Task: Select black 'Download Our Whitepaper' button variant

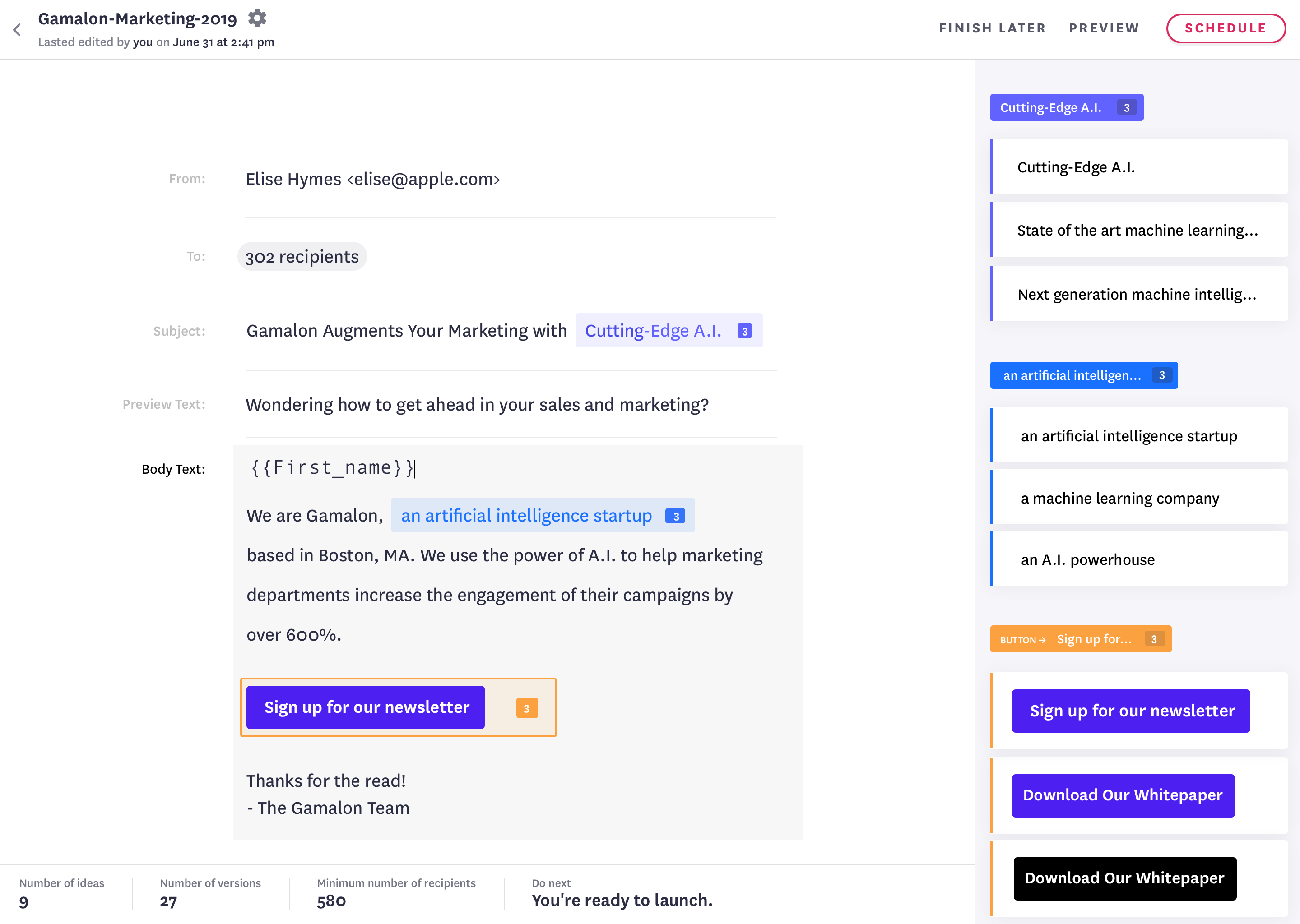Action: tap(1125, 878)
